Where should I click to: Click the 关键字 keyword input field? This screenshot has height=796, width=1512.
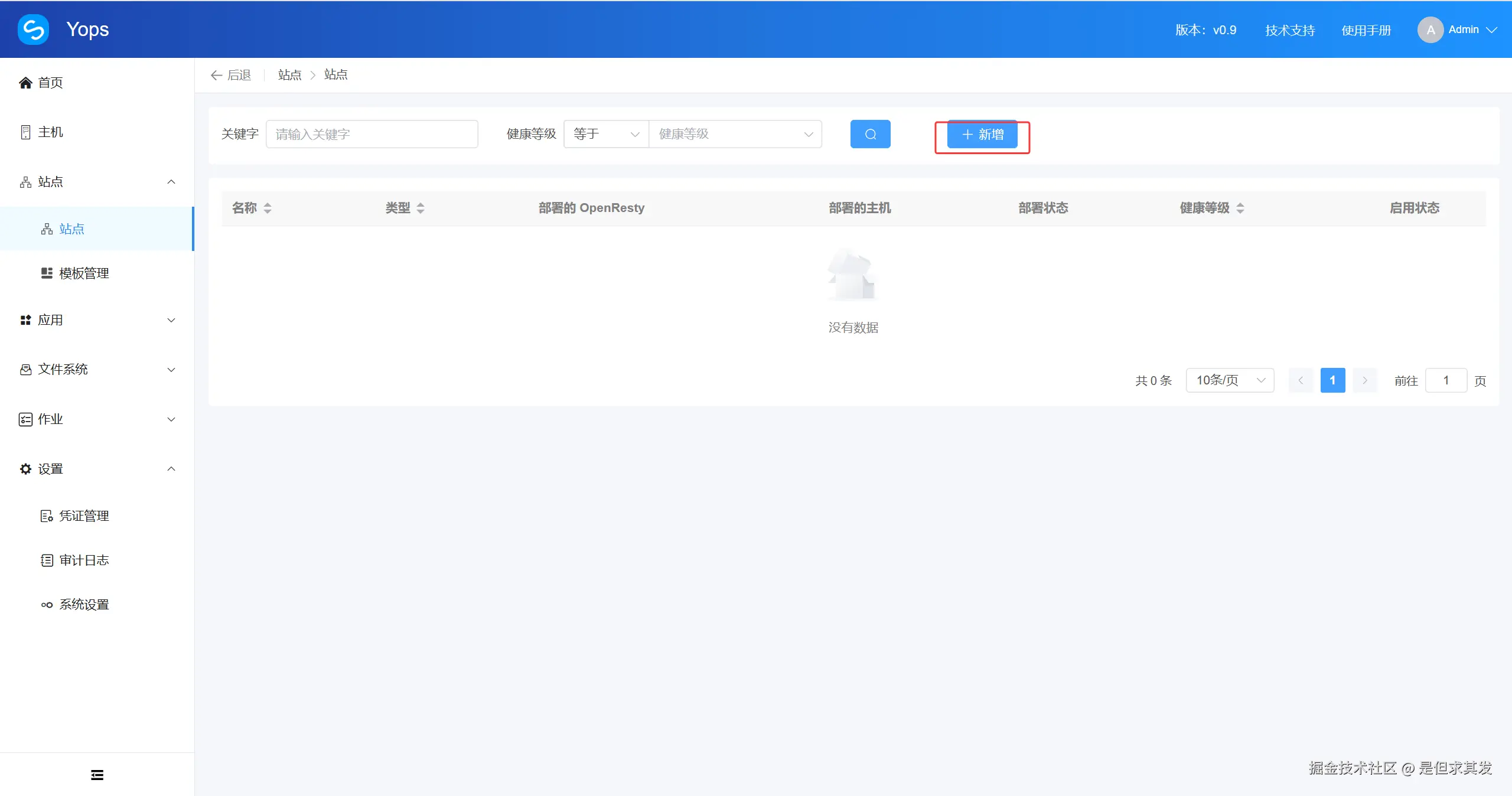372,134
